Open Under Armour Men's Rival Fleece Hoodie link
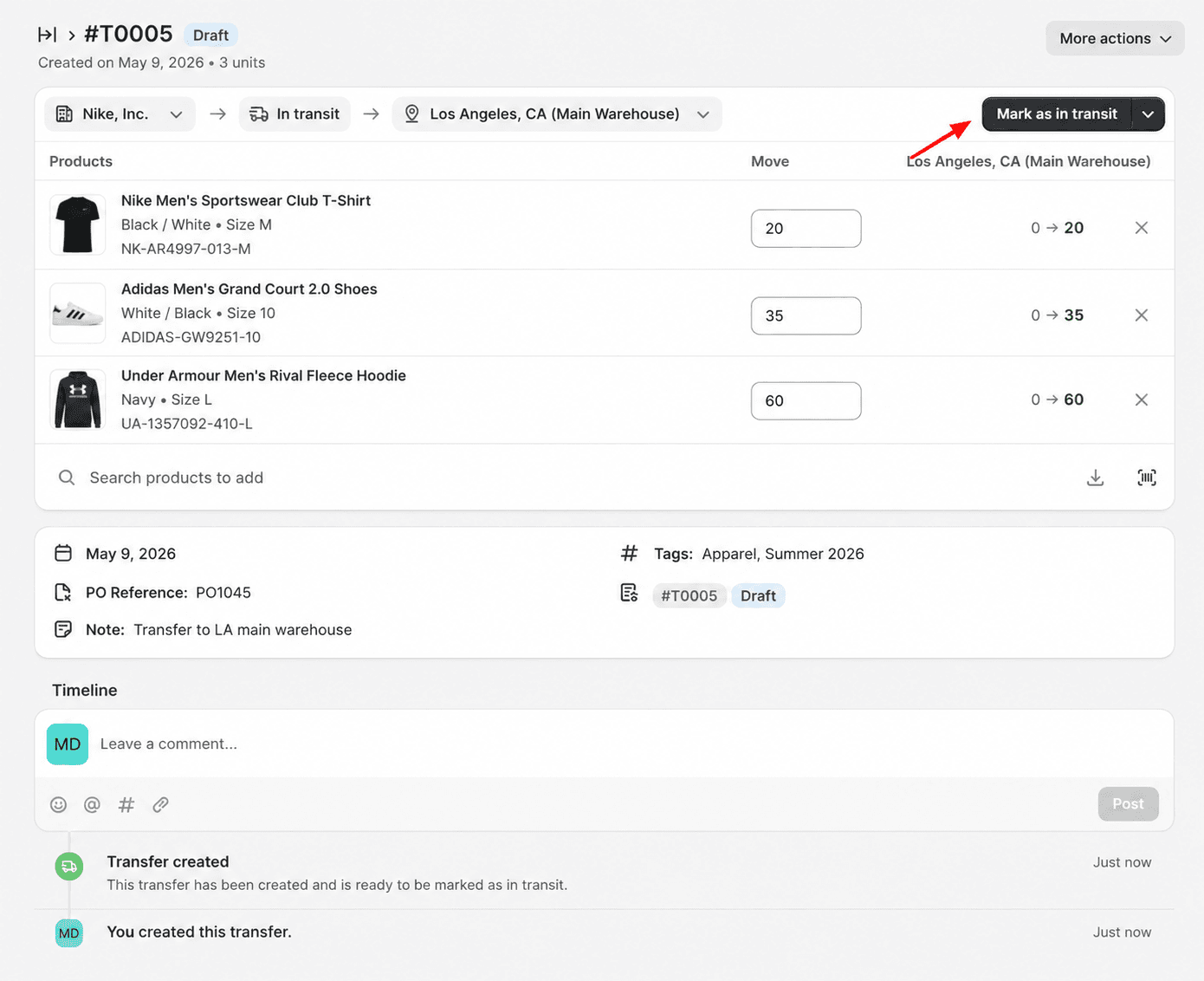 (x=263, y=375)
